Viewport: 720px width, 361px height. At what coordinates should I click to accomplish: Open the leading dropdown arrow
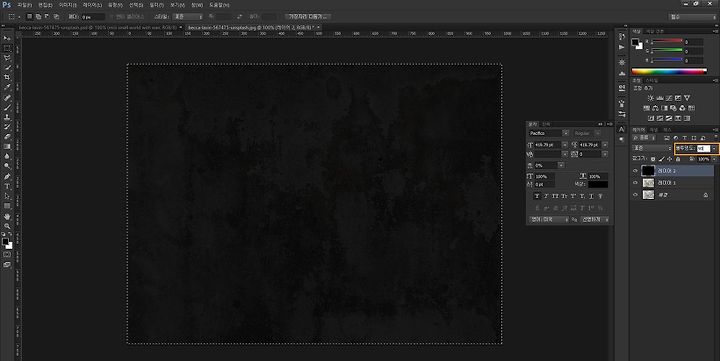coord(605,145)
